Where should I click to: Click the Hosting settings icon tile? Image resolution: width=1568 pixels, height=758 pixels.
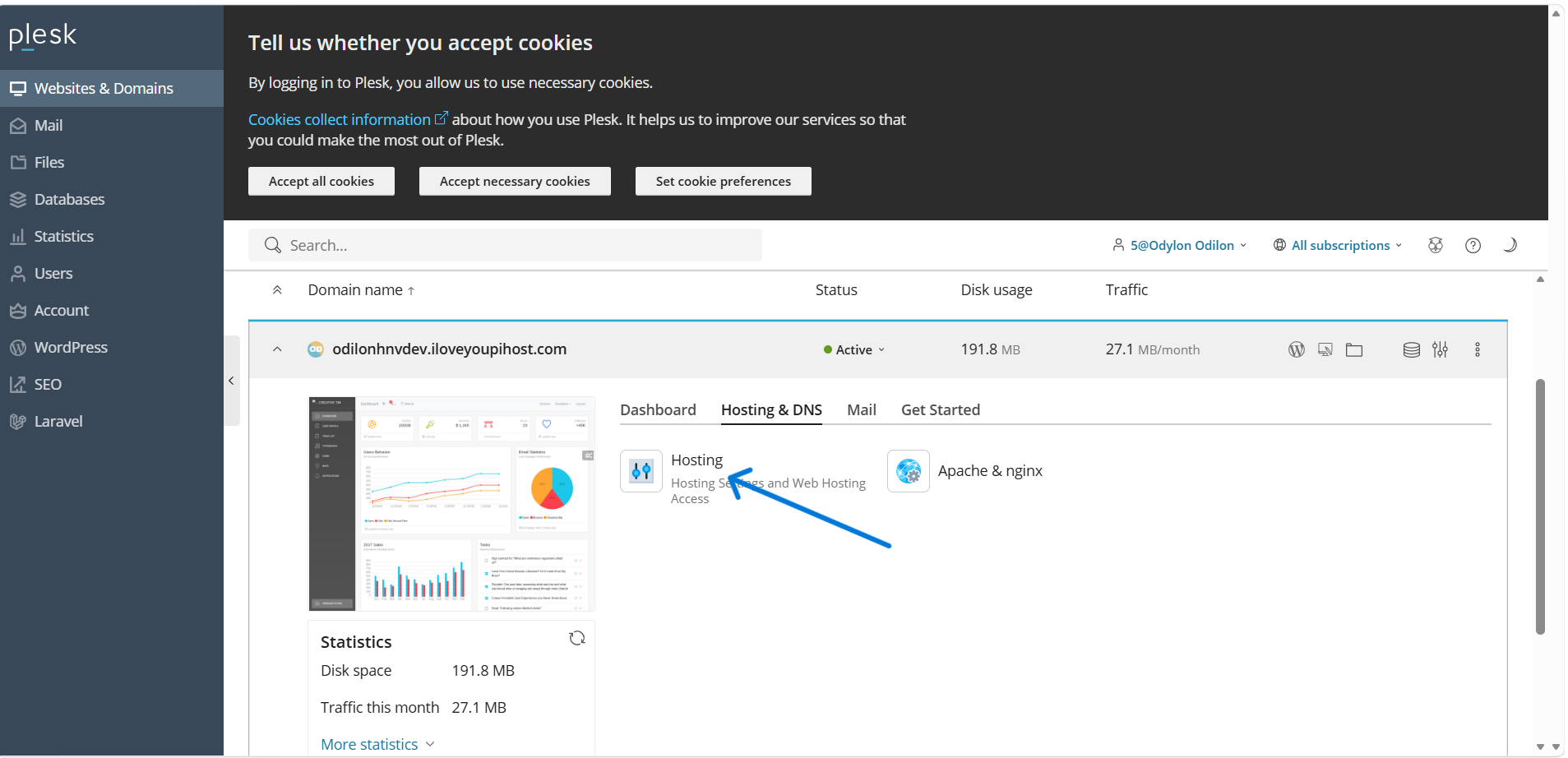(641, 471)
